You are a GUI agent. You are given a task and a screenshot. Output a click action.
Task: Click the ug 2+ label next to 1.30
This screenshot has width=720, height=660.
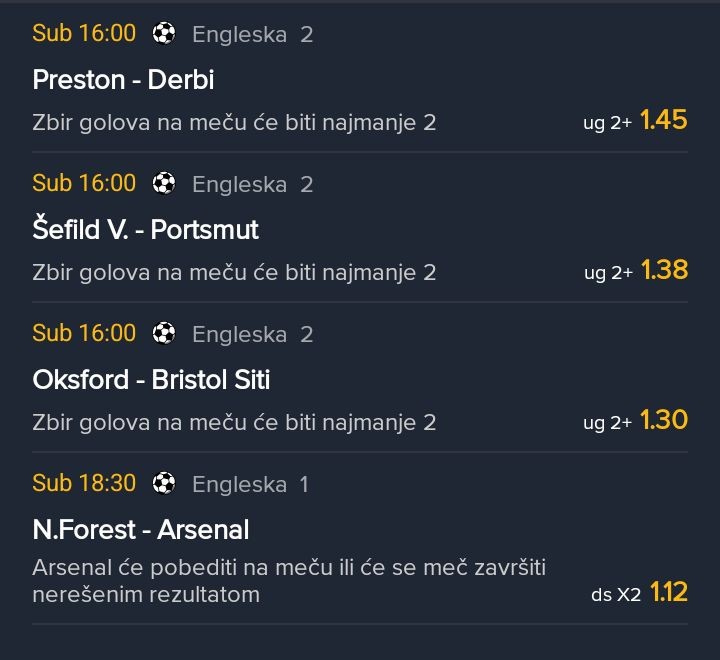(608, 423)
